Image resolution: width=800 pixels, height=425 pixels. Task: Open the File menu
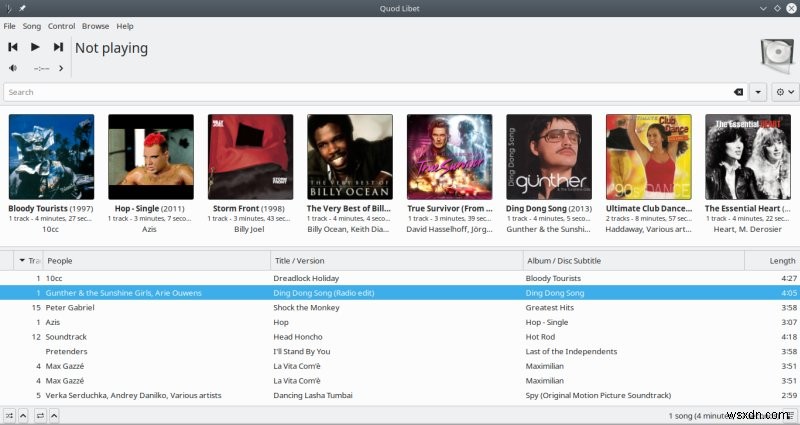pyautogui.click(x=10, y=26)
